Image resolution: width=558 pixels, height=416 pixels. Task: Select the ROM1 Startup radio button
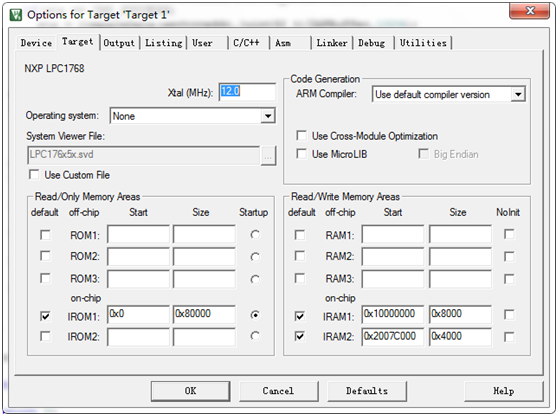[255, 235]
